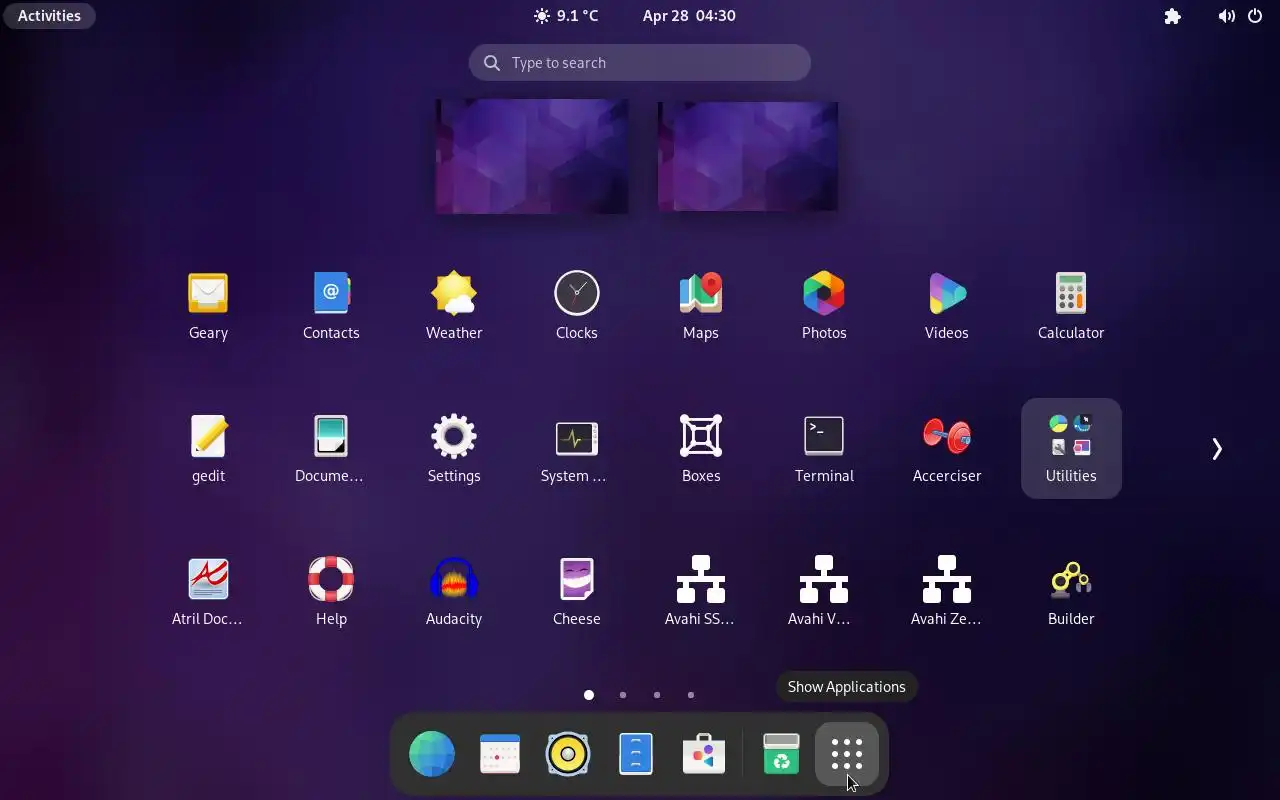Launch the Document Scanner app

pos(331,449)
